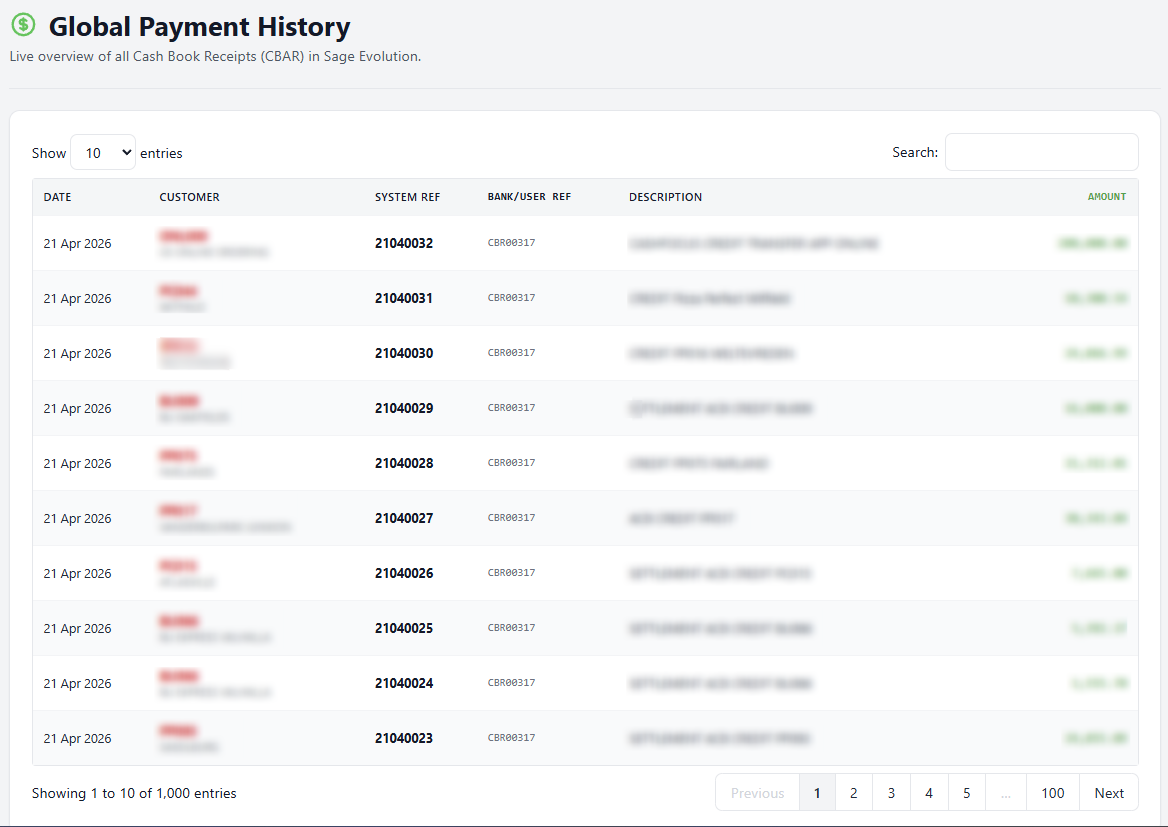Click the 'Global Payment History' heading
This screenshot has height=827, width=1168.
point(200,27)
